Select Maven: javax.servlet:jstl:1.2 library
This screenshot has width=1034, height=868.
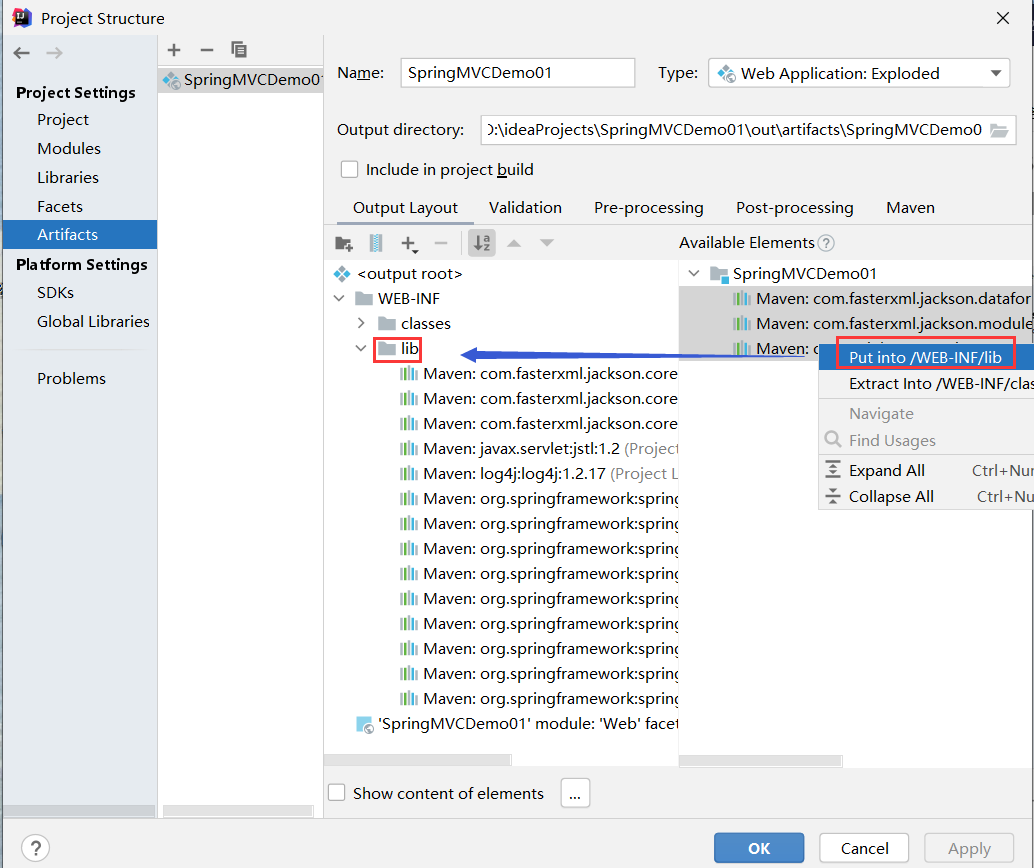537,449
